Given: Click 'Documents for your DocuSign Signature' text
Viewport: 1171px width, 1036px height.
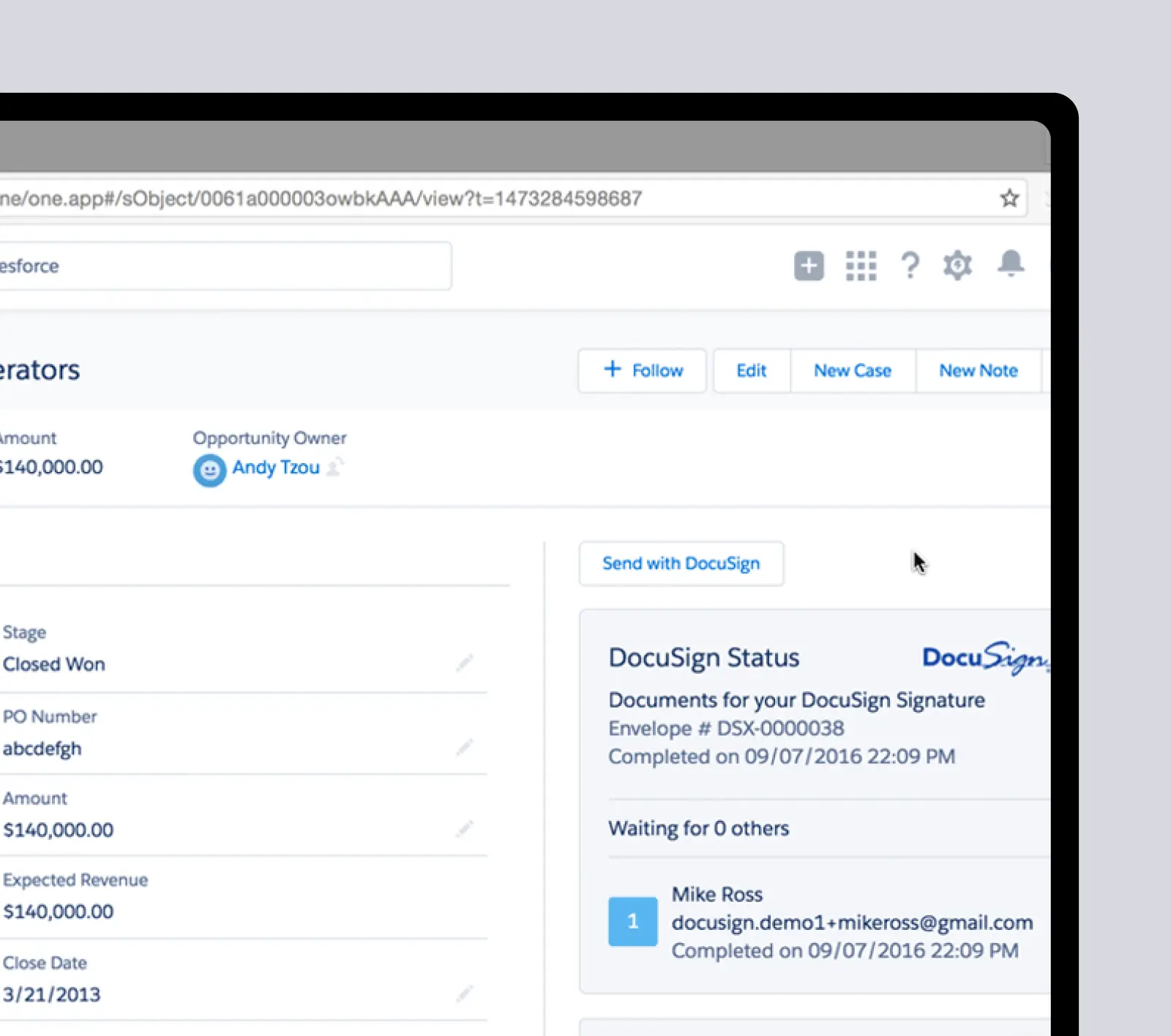Looking at the screenshot, I should [797, 700].
